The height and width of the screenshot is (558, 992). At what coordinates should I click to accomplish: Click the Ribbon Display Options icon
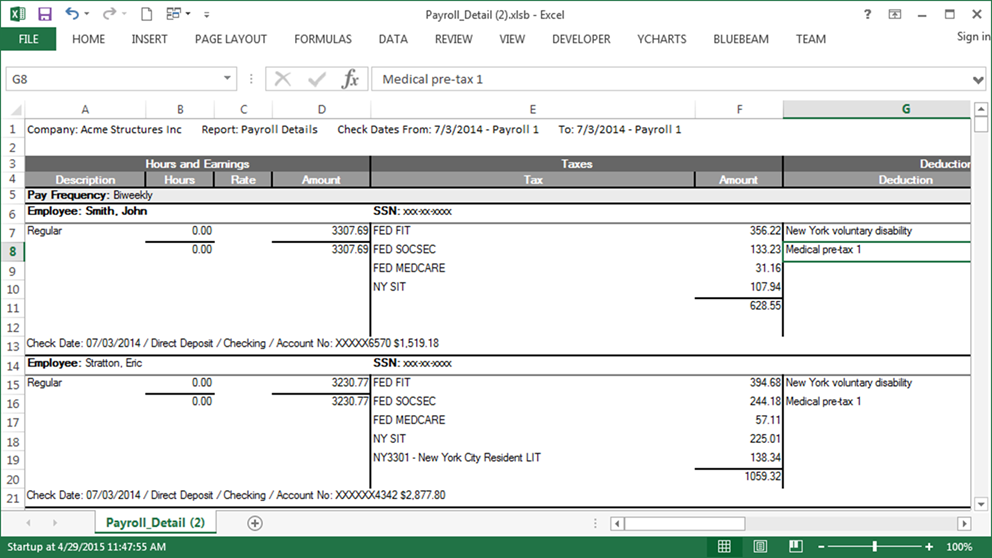click(895, 14)
